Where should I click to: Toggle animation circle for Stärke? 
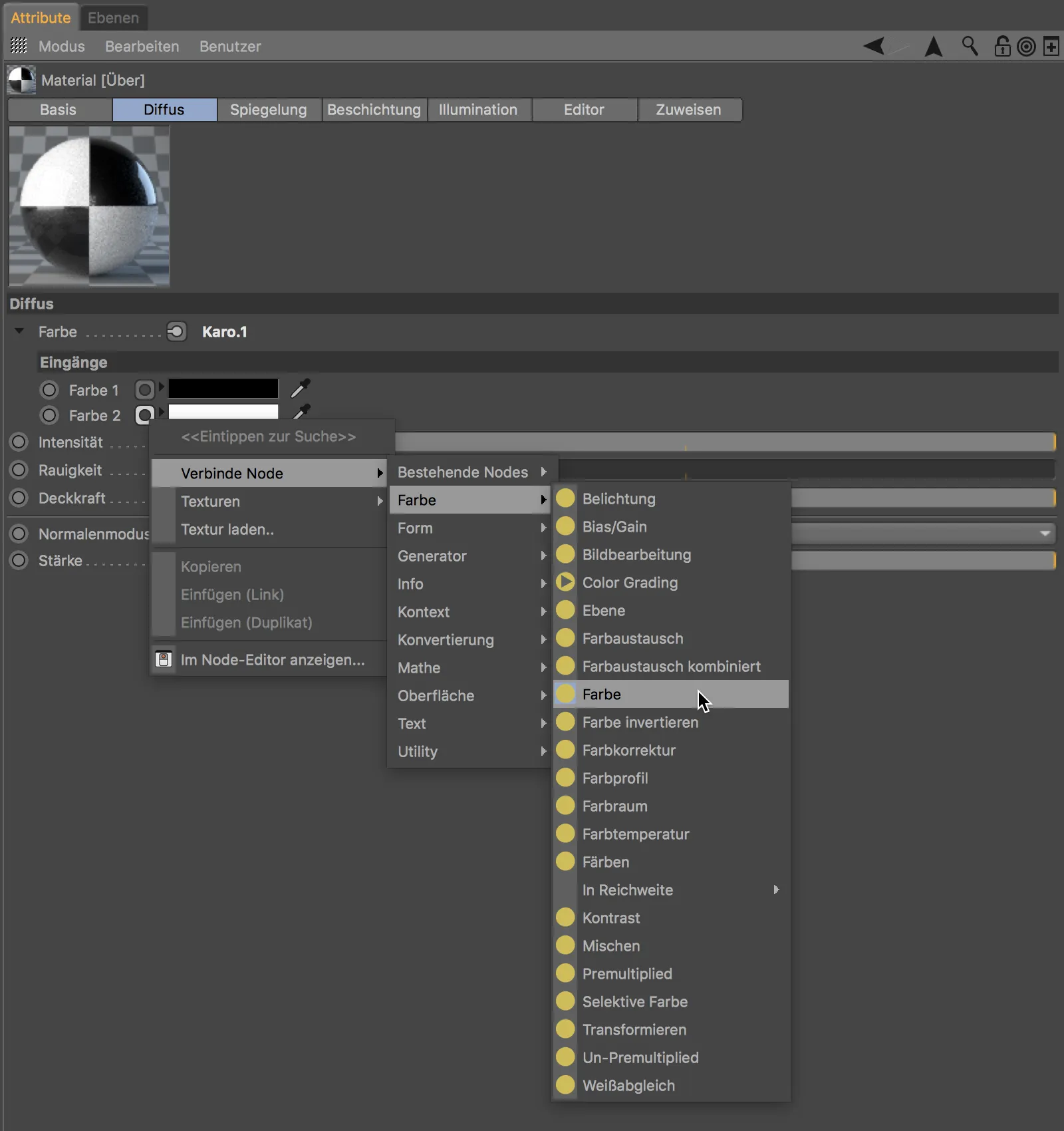[x=19, y=560]
